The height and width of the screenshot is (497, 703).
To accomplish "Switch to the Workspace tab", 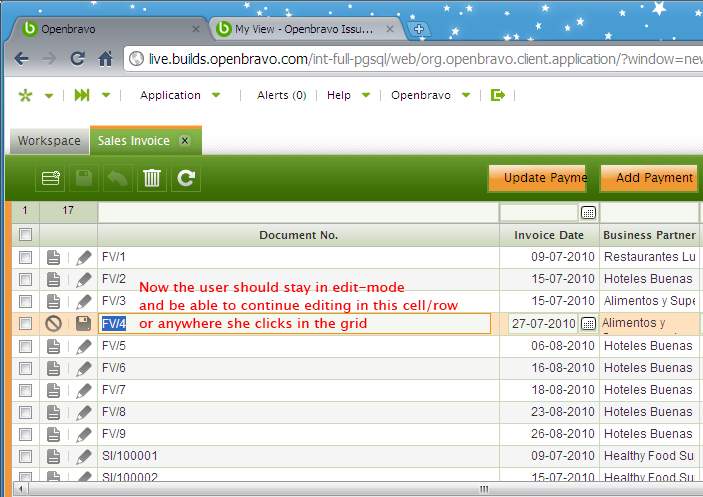I will coord(49,141).
